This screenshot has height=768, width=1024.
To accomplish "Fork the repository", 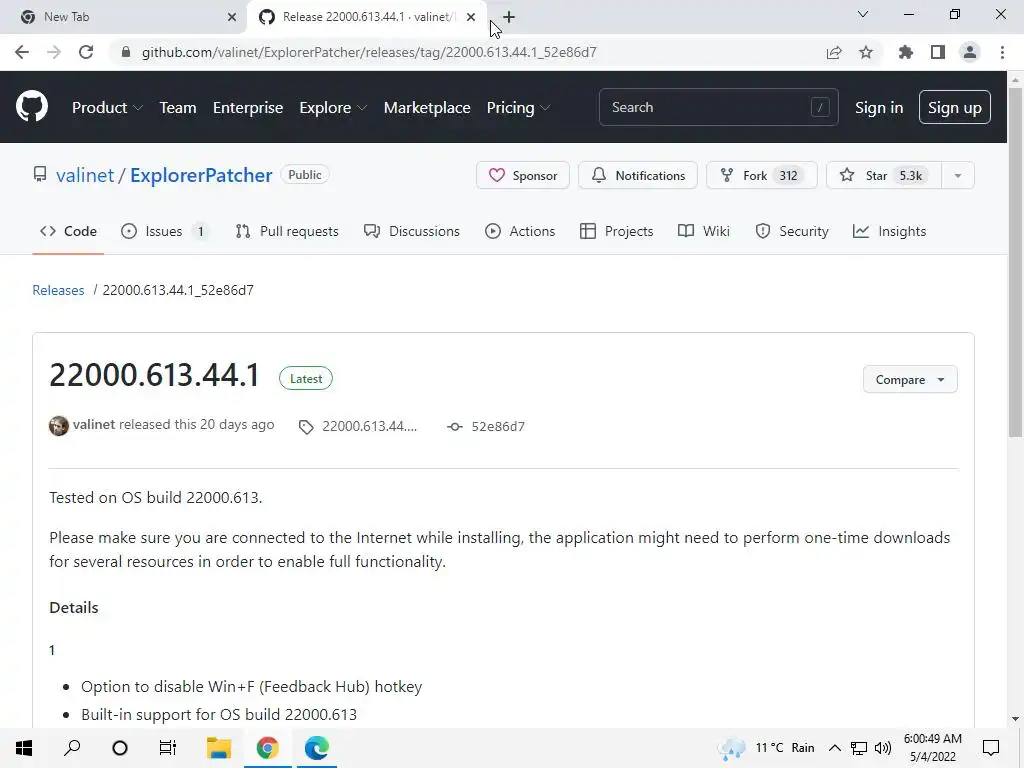I will 761,175.
